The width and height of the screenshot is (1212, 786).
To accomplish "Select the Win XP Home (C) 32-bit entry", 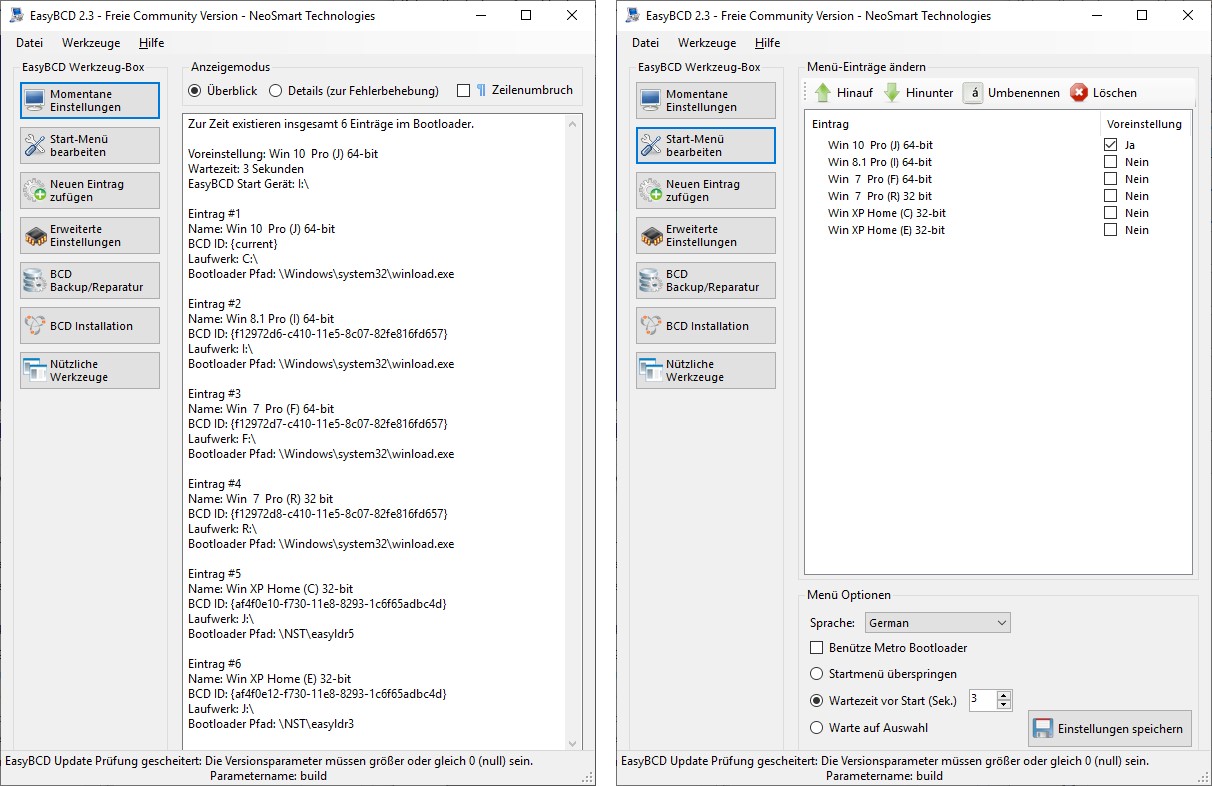I will (887, 213).
